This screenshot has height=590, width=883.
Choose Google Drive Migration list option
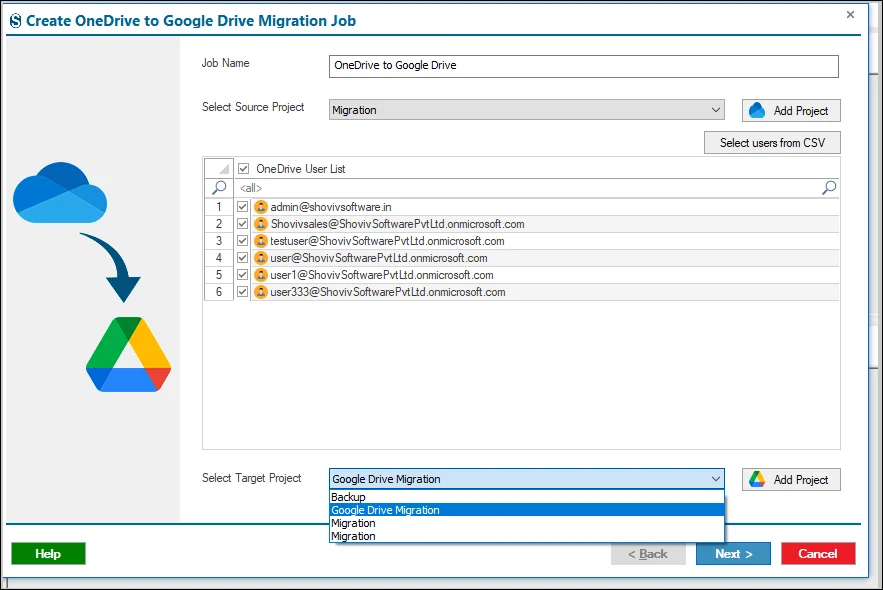coord(527,510)
